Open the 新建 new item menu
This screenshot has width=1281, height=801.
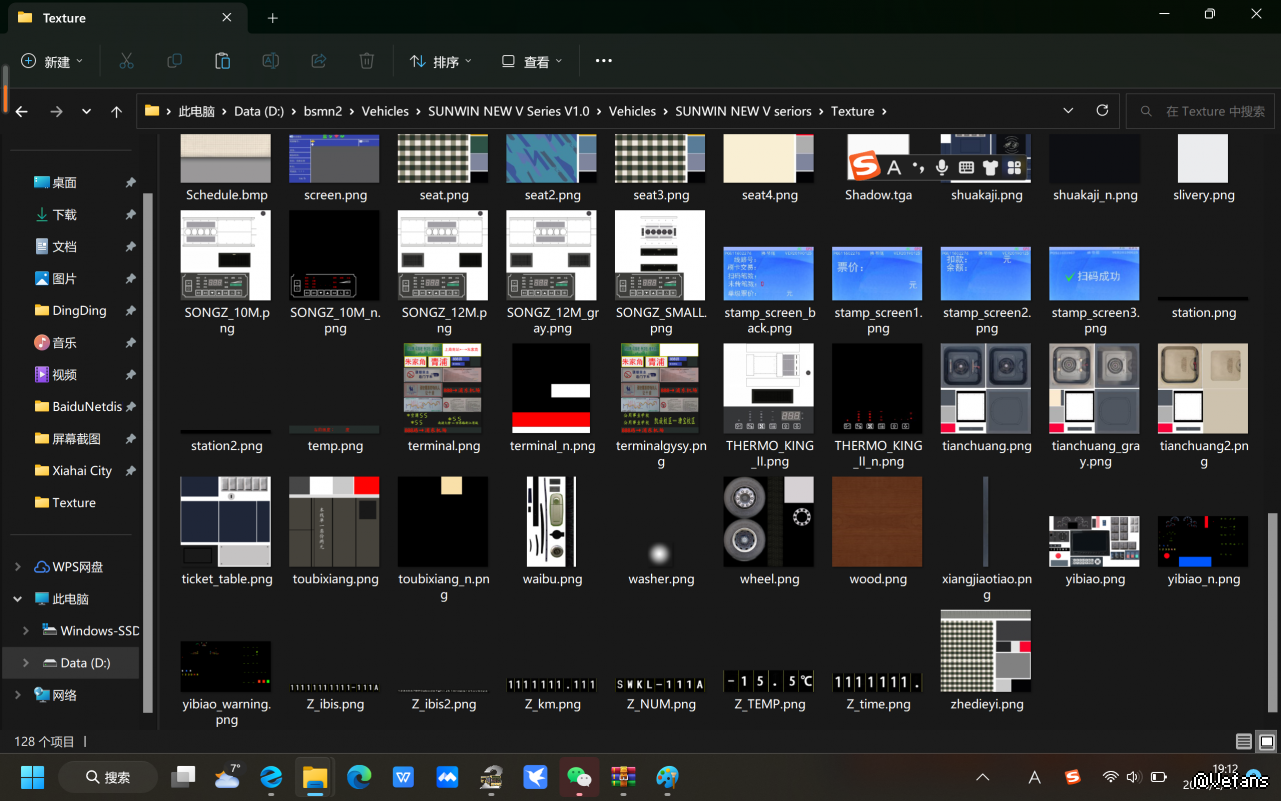pyautogui.click(x=52, y=62)
